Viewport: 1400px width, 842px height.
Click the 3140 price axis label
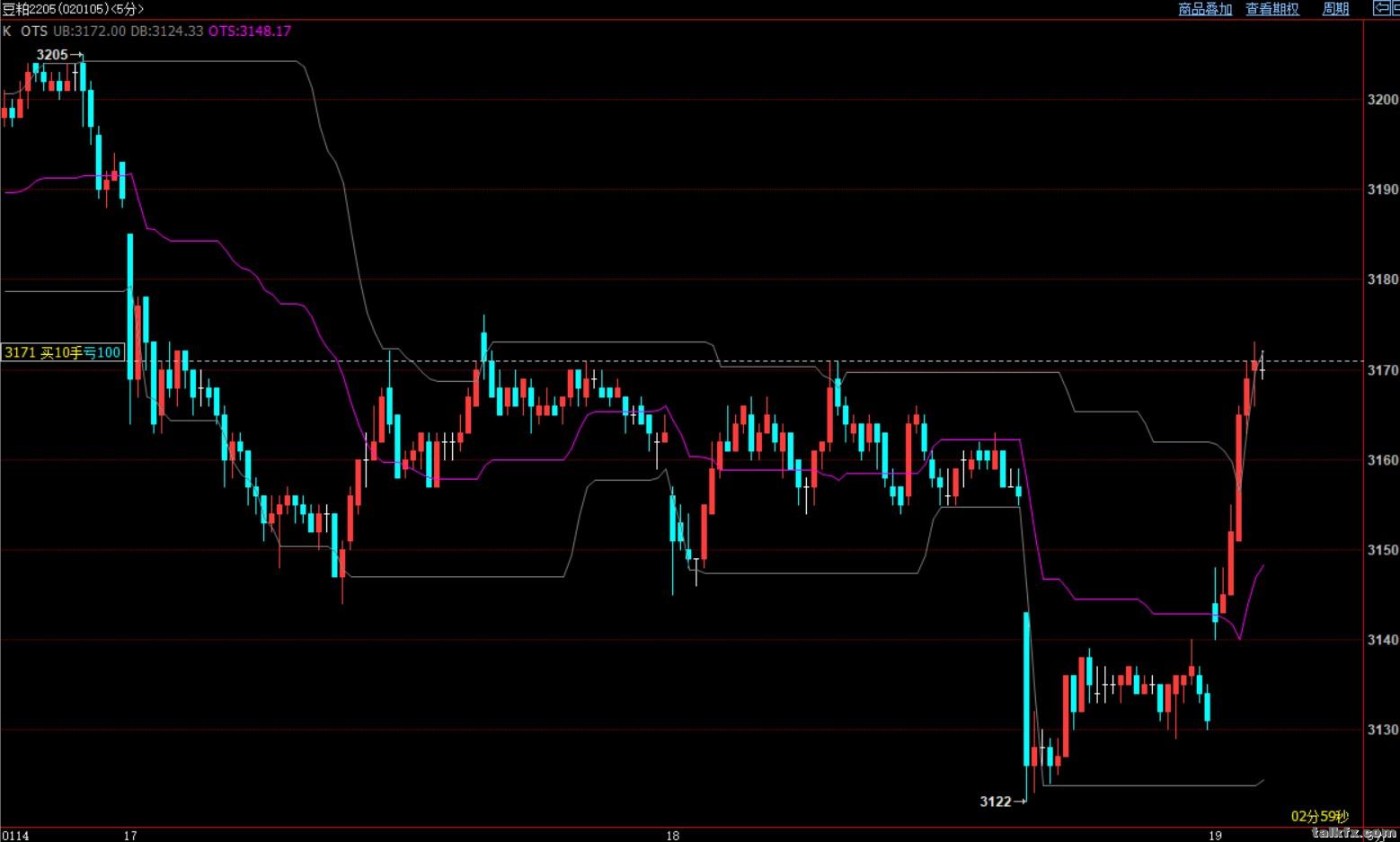(1382, 640)
